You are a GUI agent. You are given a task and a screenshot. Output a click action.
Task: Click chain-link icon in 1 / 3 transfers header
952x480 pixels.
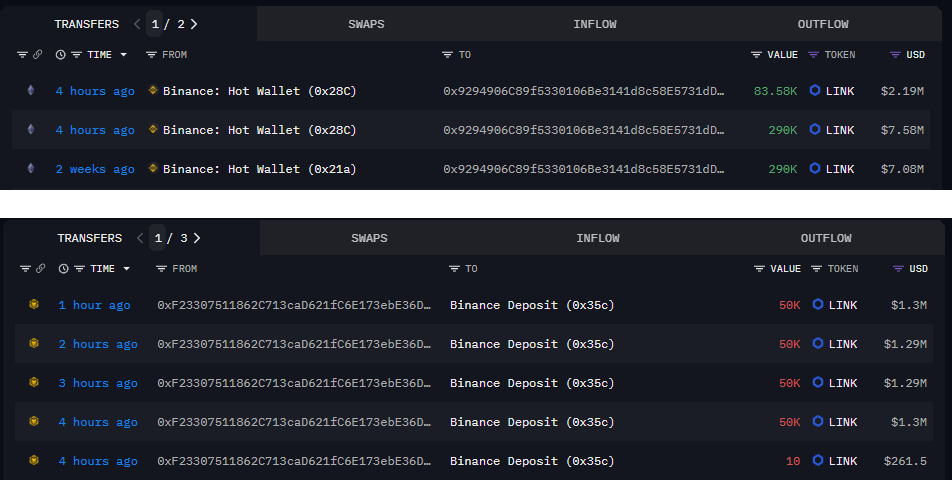point(41,268)
